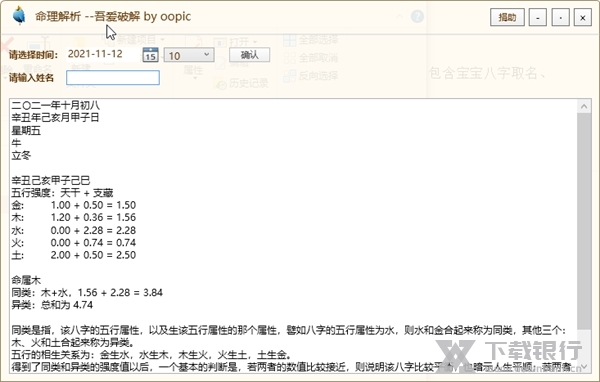Select the 同类 line totaling 3.84
600x382 pixels.
click(87, 292)
